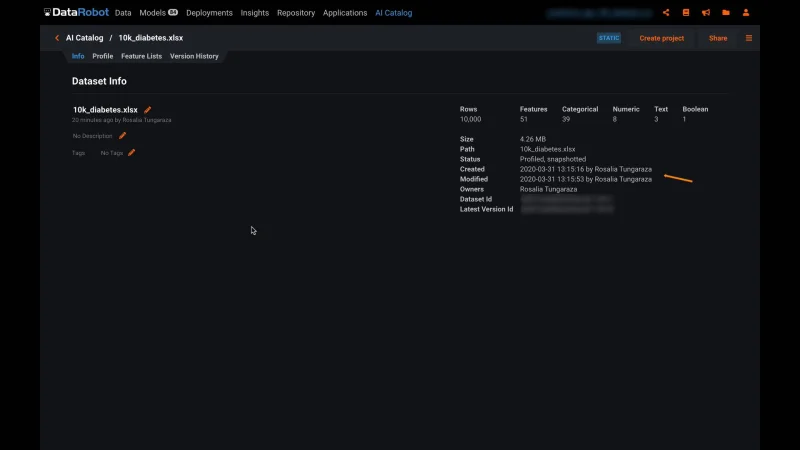Click the Numeric value 8
This screenshot has height=450, width=800.
[614, 119]
